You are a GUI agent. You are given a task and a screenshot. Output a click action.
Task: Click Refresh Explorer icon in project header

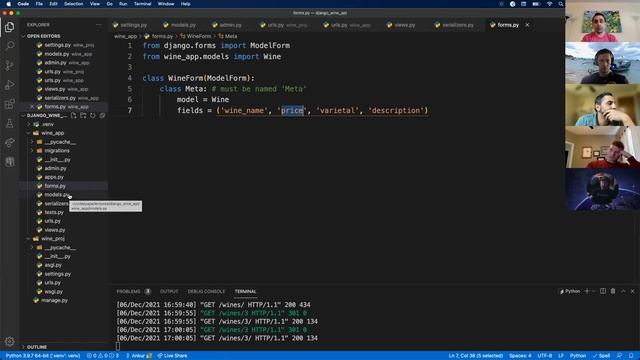click(93, 116)
